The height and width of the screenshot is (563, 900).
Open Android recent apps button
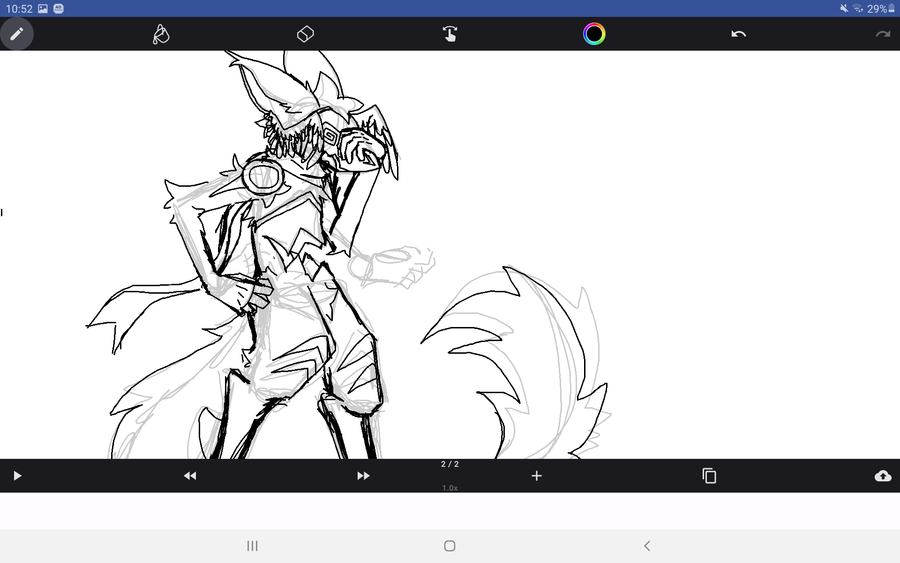pos(252,546)
